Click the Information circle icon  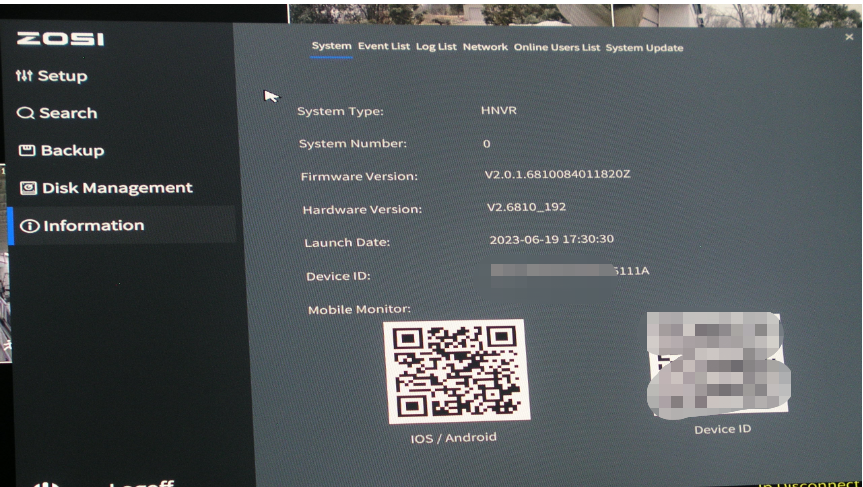(30, 226)
